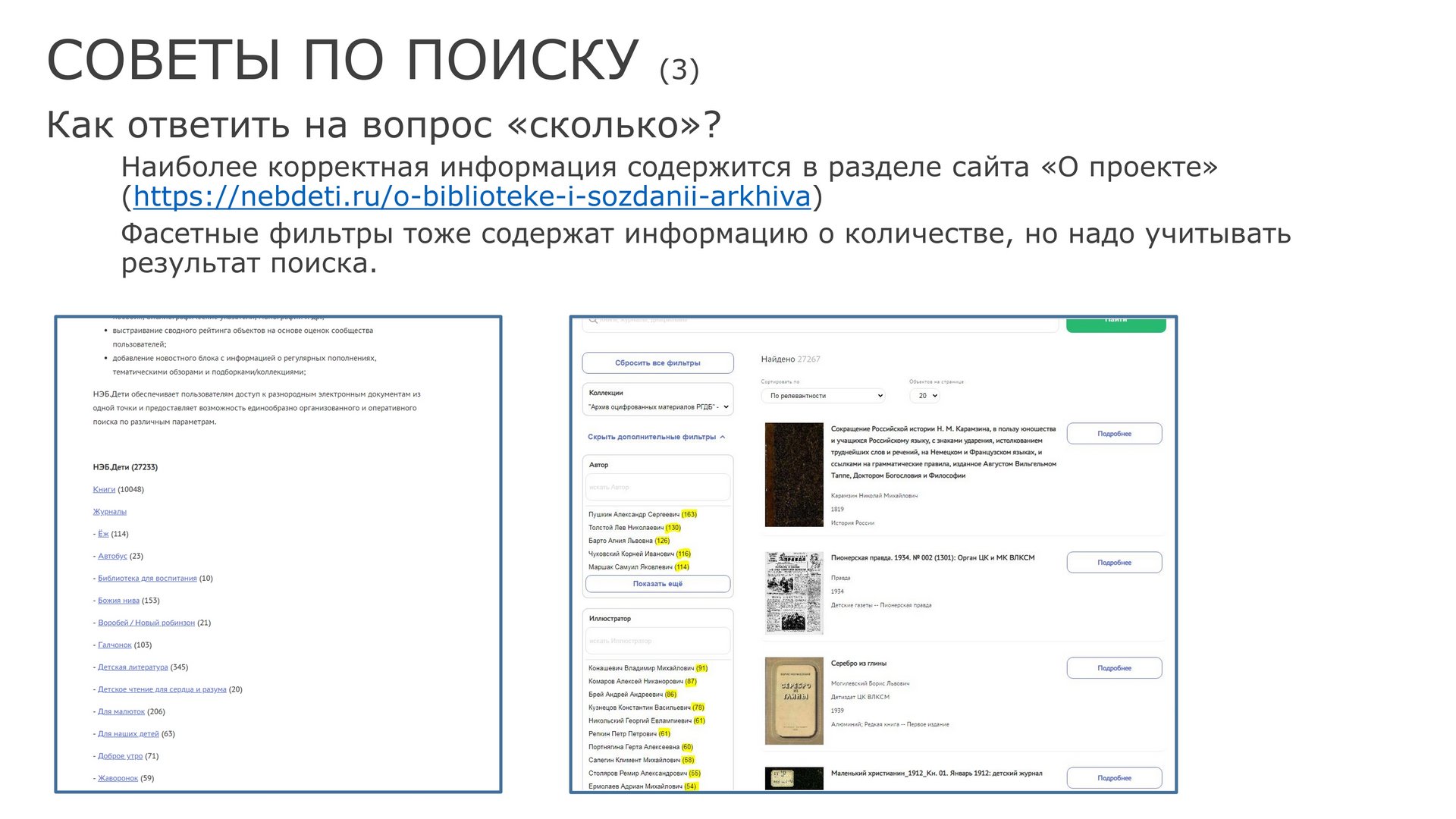This screenshot has width=1456, height=819.
Task: Click the 'НЭБ.Дети (27233)' heading
Action: pos(125,467)
